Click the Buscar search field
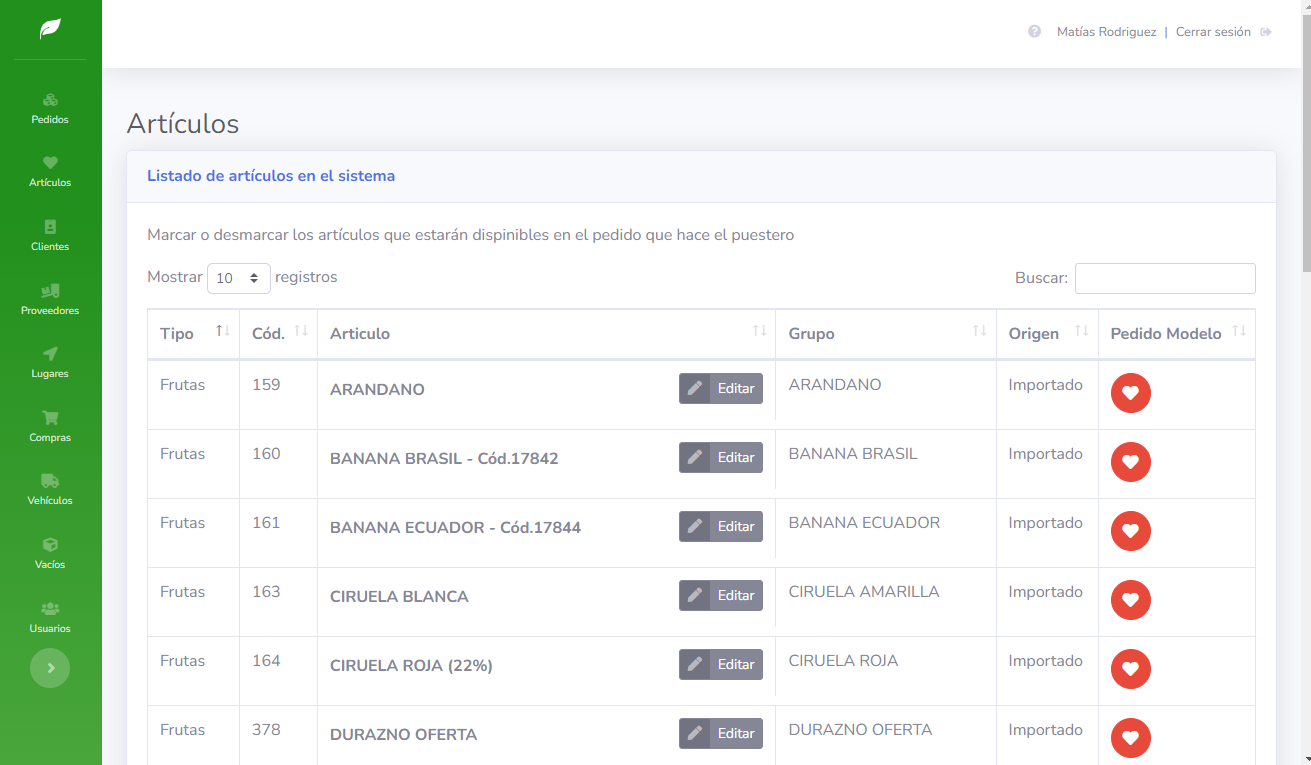 point(1164,278)
